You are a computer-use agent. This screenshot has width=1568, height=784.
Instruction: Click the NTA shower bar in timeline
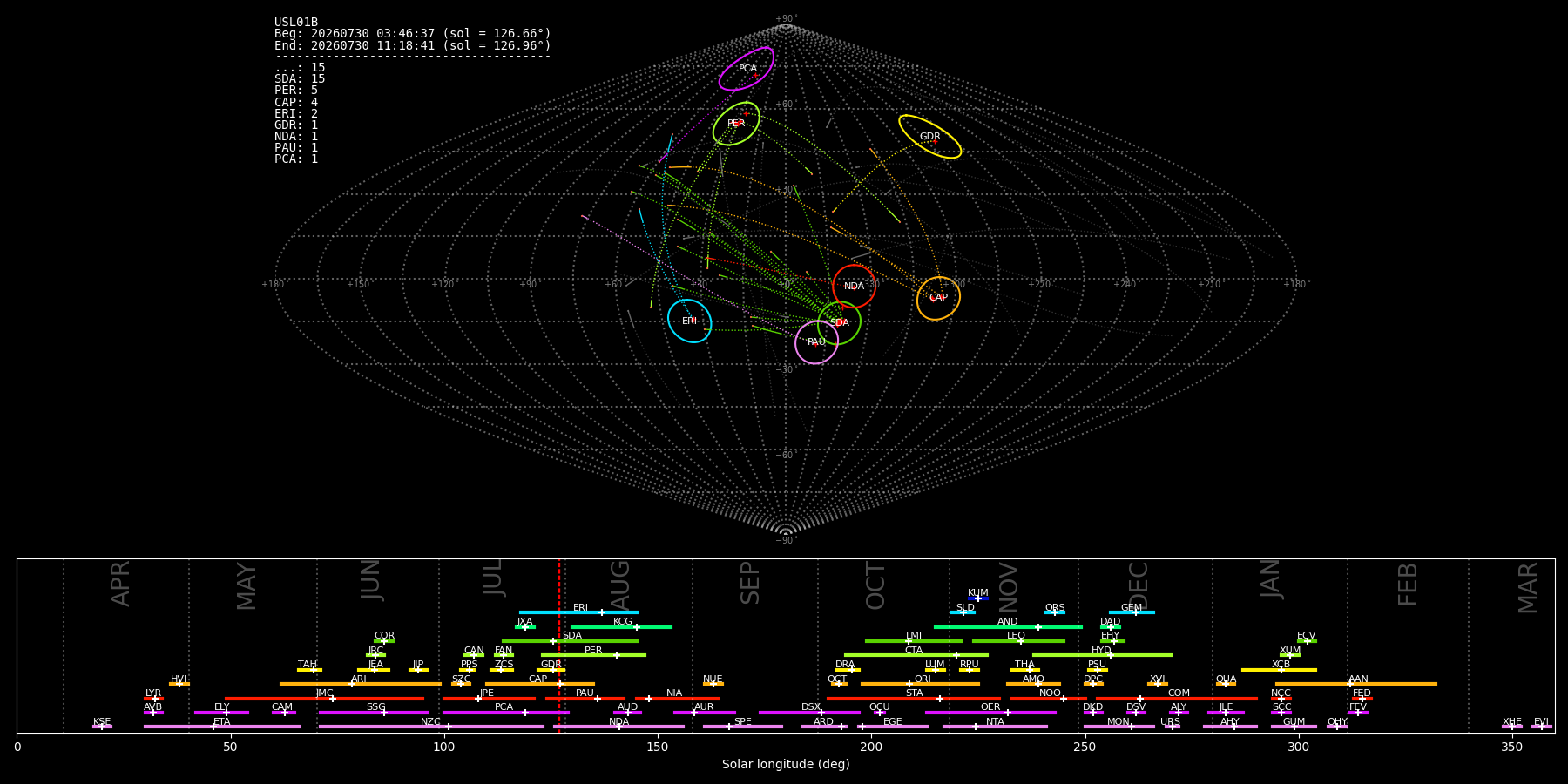[x=995, y=727]
